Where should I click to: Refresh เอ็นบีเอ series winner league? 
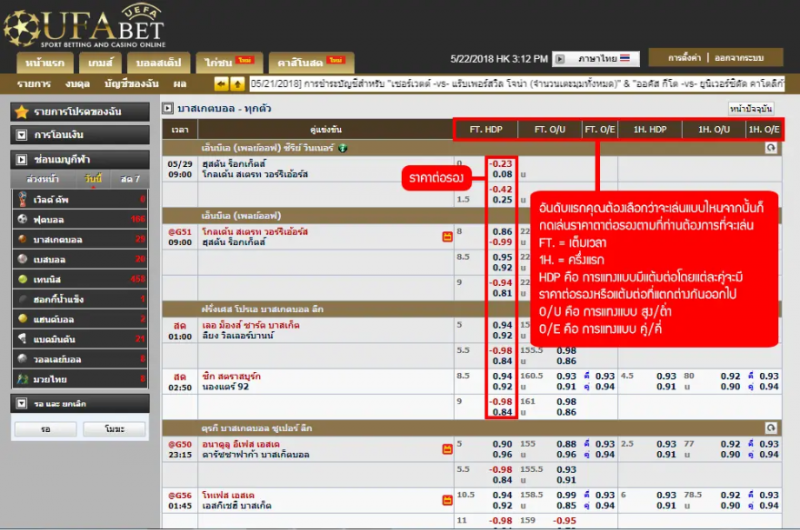[771, 147]
